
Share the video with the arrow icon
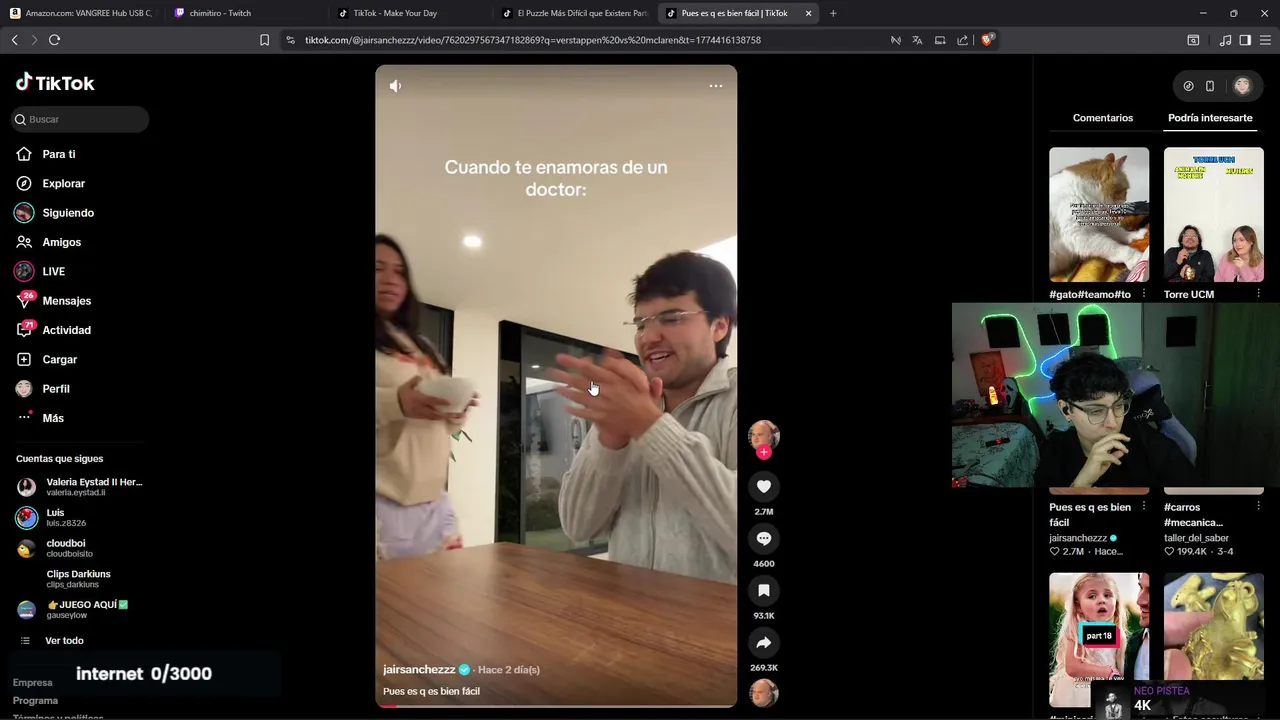pos(764,642)
